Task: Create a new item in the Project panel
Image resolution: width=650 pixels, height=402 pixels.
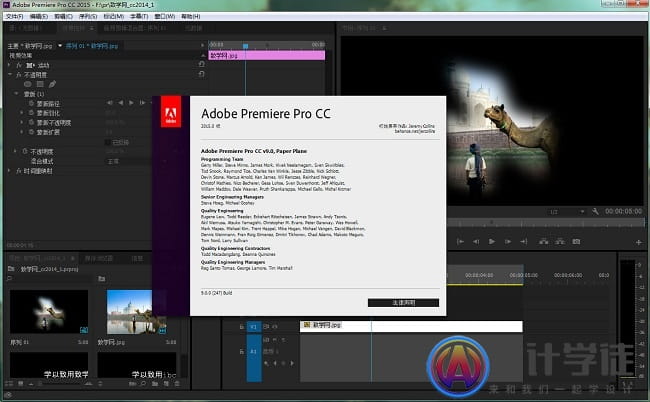Action: pyautogui.click(x=166, y=384)
